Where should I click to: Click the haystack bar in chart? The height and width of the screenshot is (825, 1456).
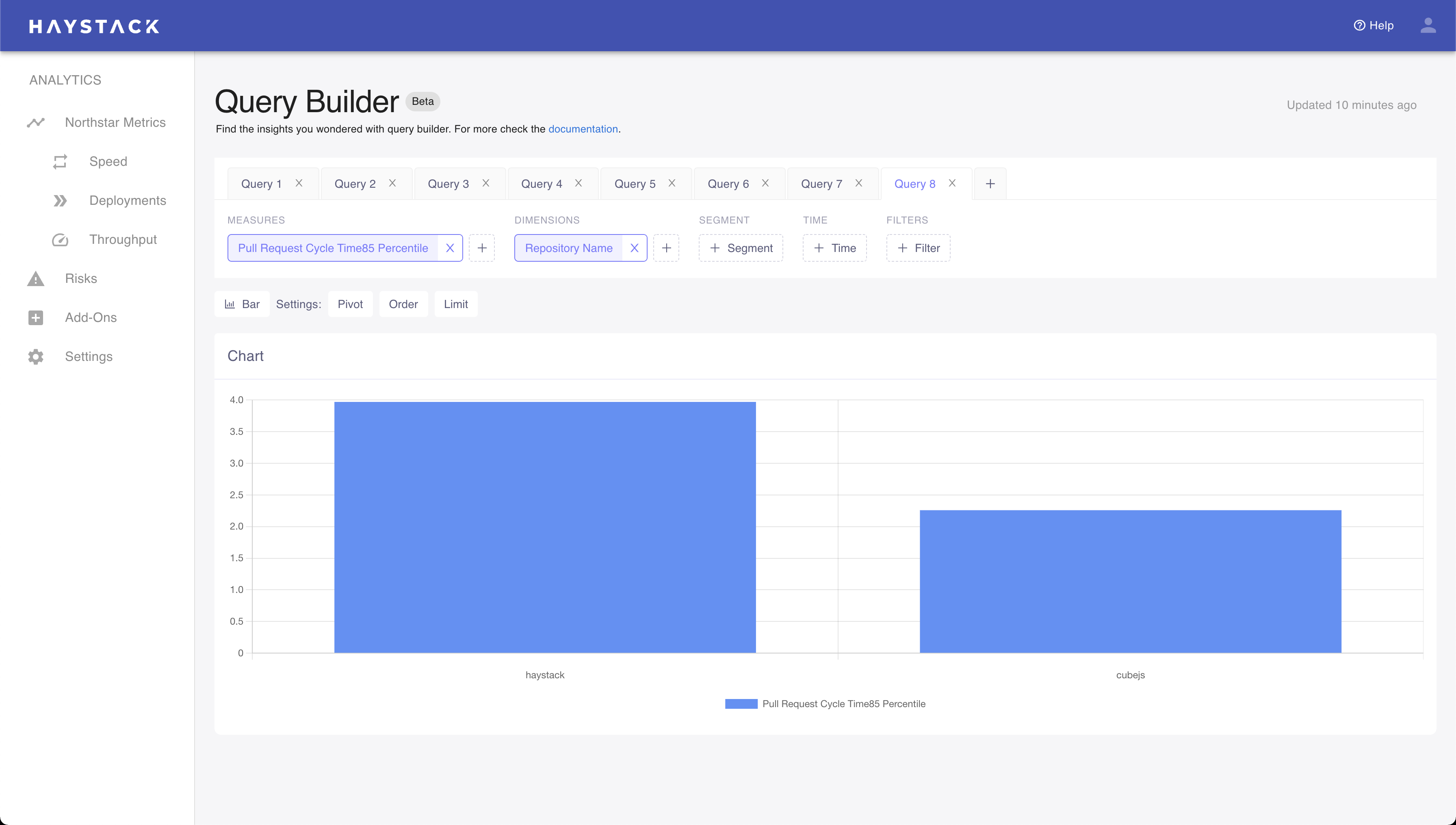545,527
